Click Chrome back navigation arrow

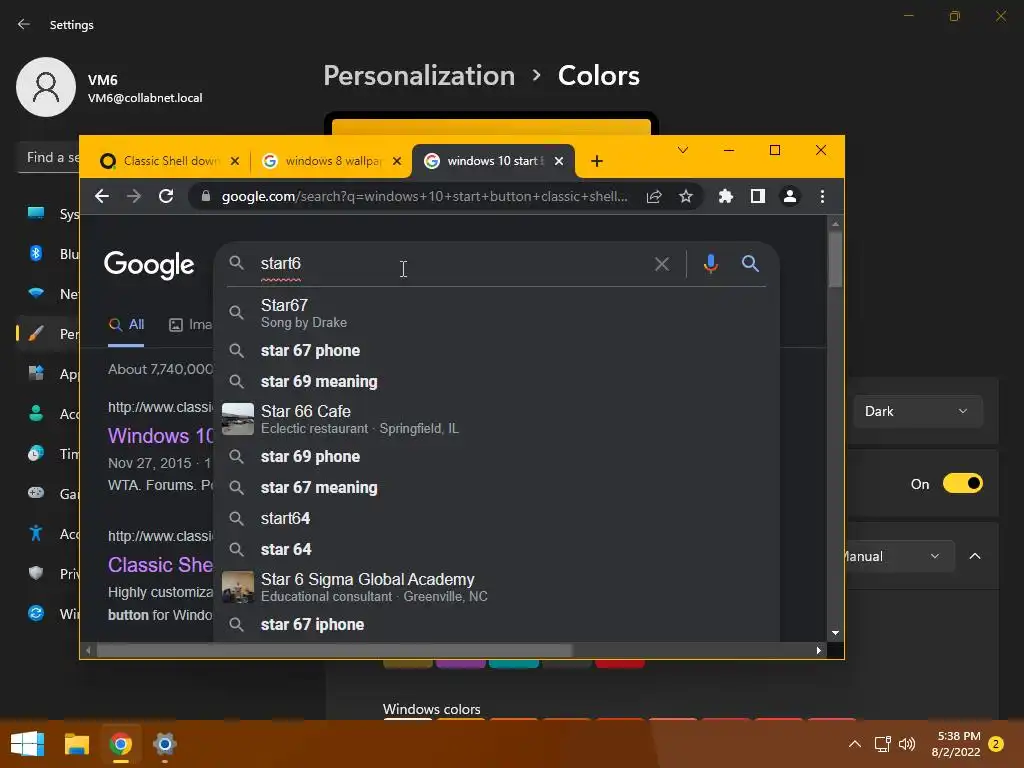[102, 196]
